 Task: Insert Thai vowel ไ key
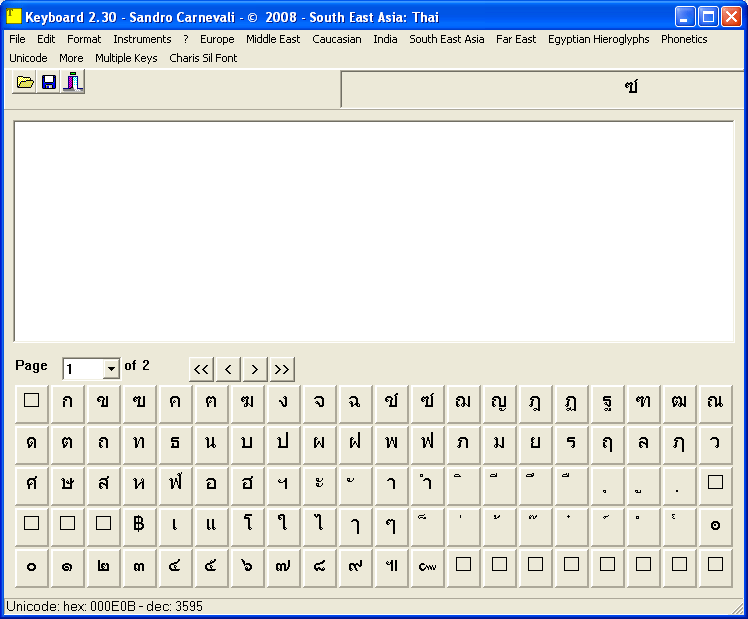(319, 527)
